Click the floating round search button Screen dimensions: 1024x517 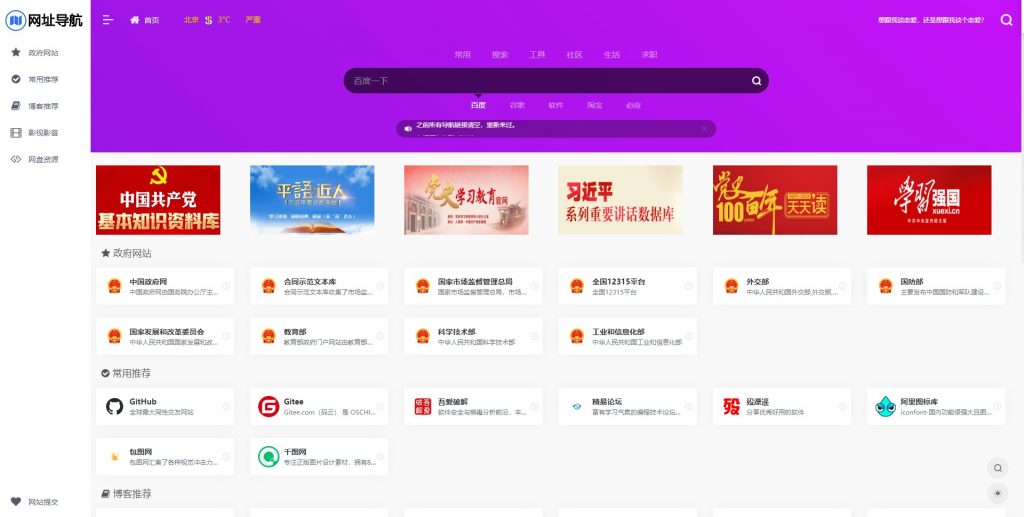(998, 467)
